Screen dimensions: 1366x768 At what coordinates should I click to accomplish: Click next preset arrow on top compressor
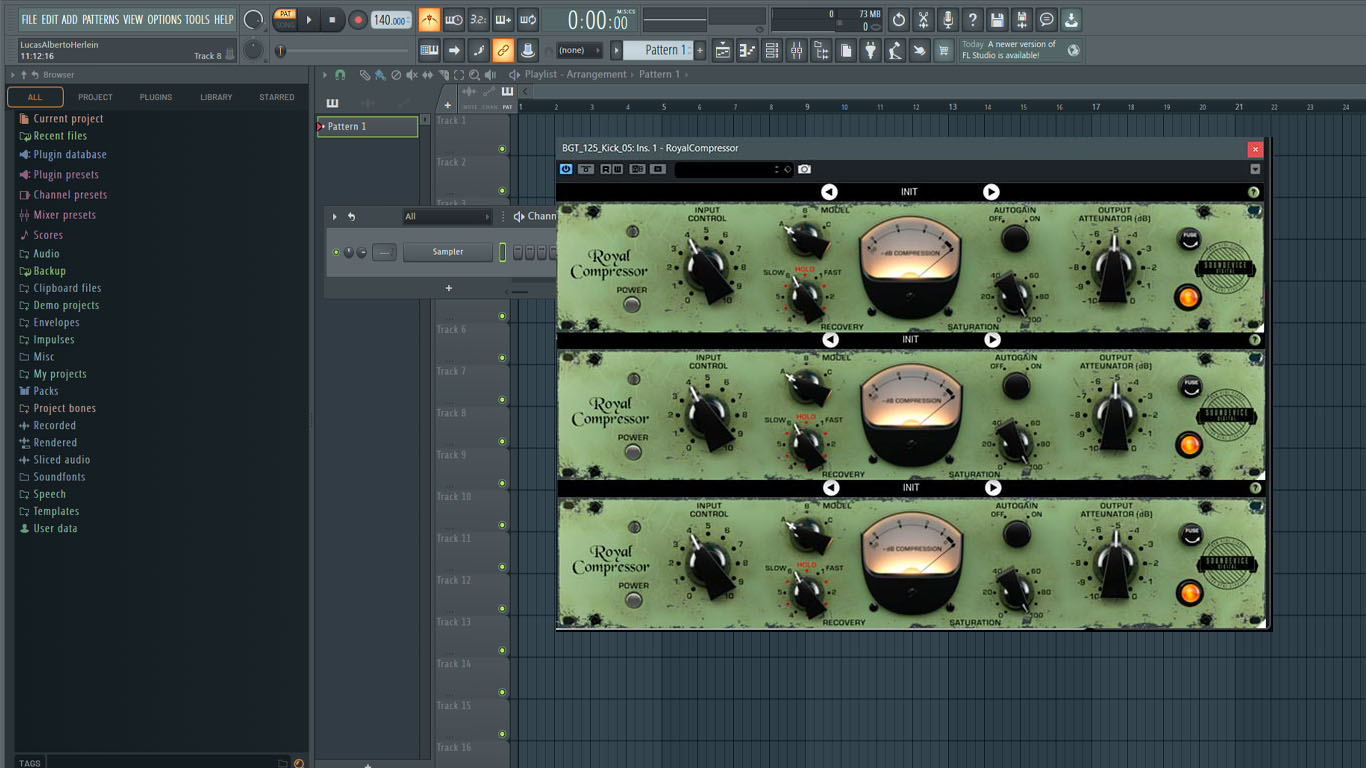point(990,192)
